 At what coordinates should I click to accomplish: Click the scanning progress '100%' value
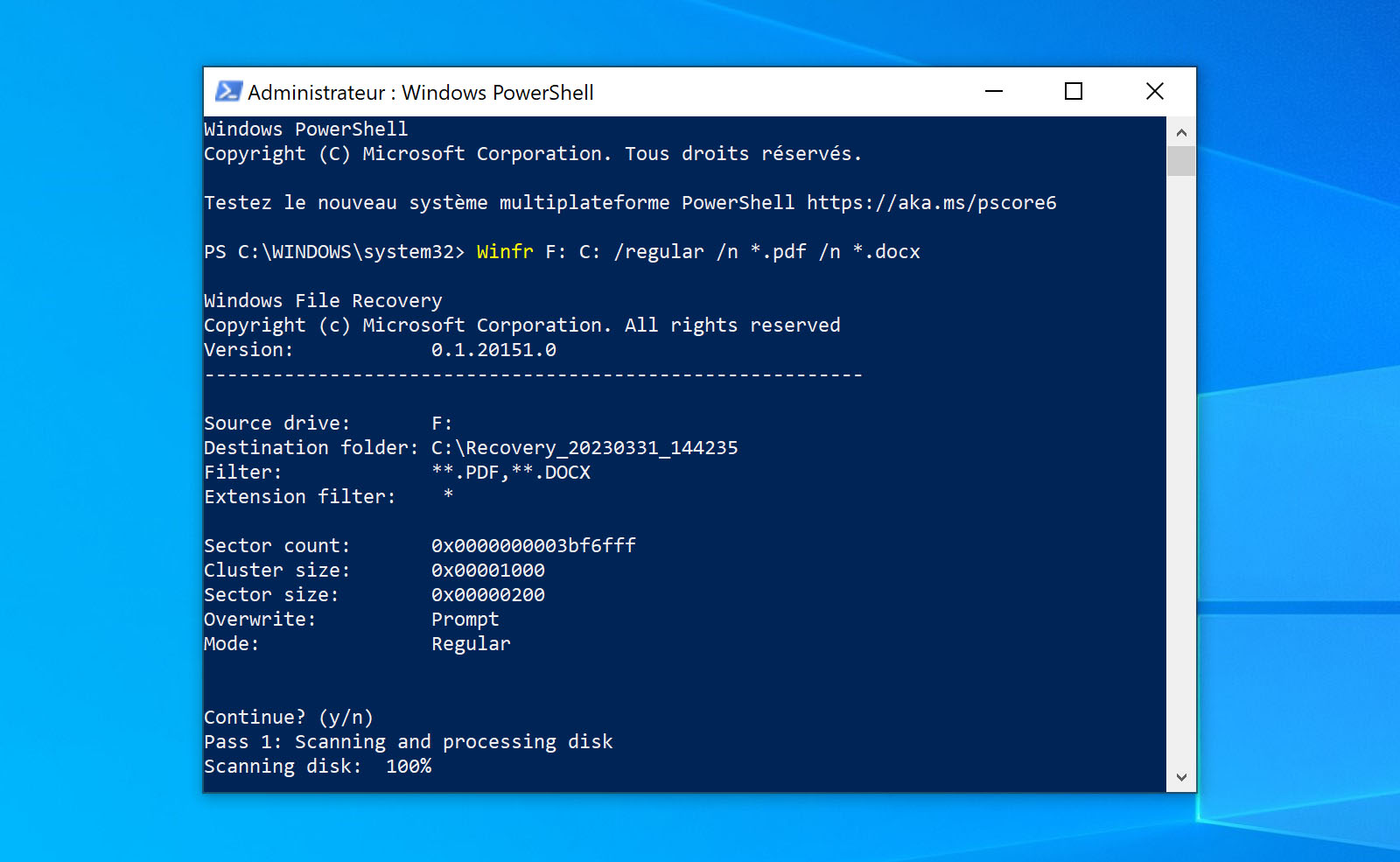click(x=409, y=767)
